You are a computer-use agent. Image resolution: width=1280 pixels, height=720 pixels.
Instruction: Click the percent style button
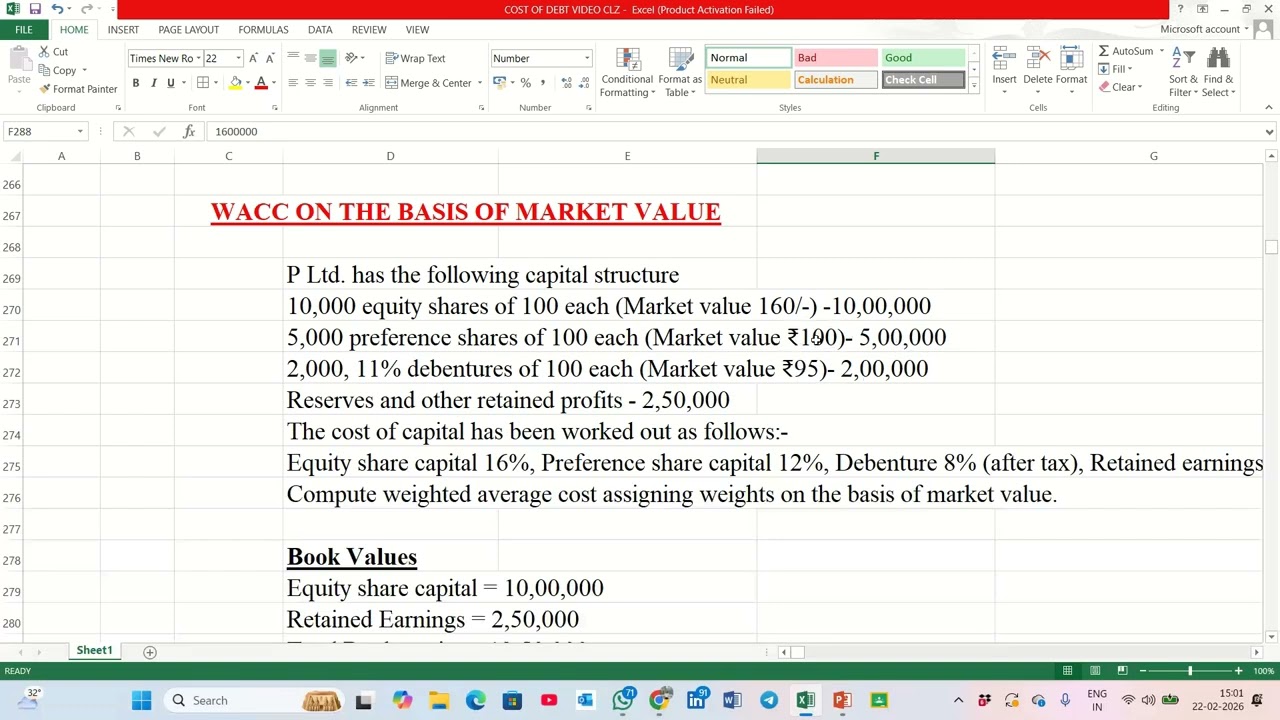(x=525, y=83)
